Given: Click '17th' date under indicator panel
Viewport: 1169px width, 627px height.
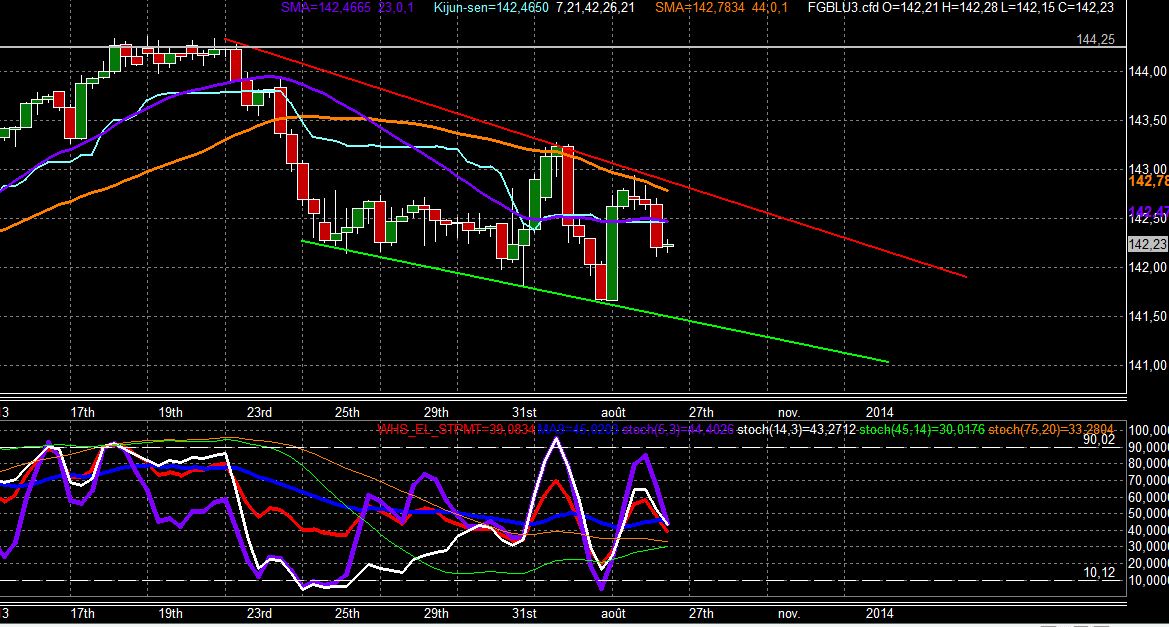Looking at the screenshot, I should pyautogui.click(x=82, y=614).
